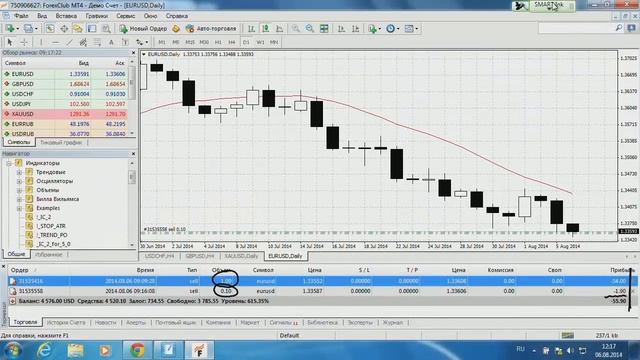Switch to H4 timeframe
Viewport: 640px width, 360px height.
click(232, 42)
